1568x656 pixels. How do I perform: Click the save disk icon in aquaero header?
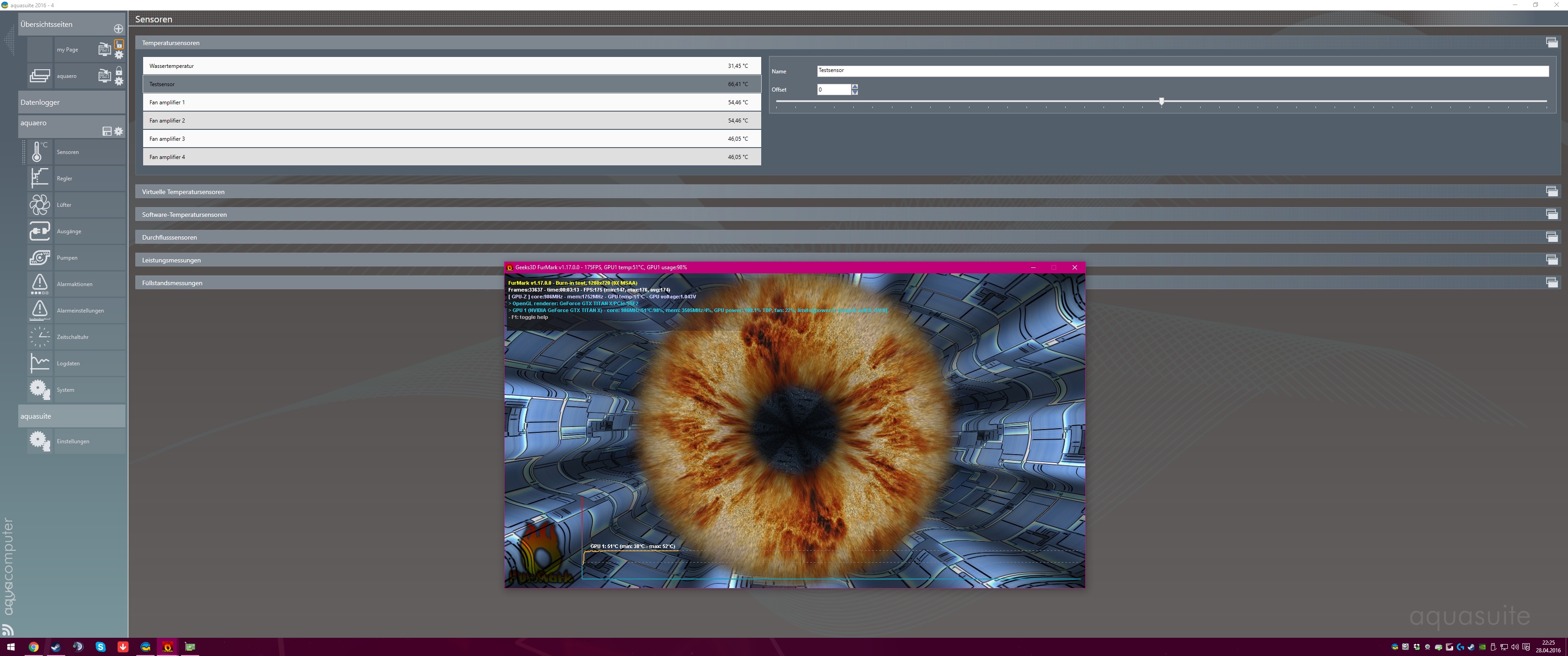[107, 132]
